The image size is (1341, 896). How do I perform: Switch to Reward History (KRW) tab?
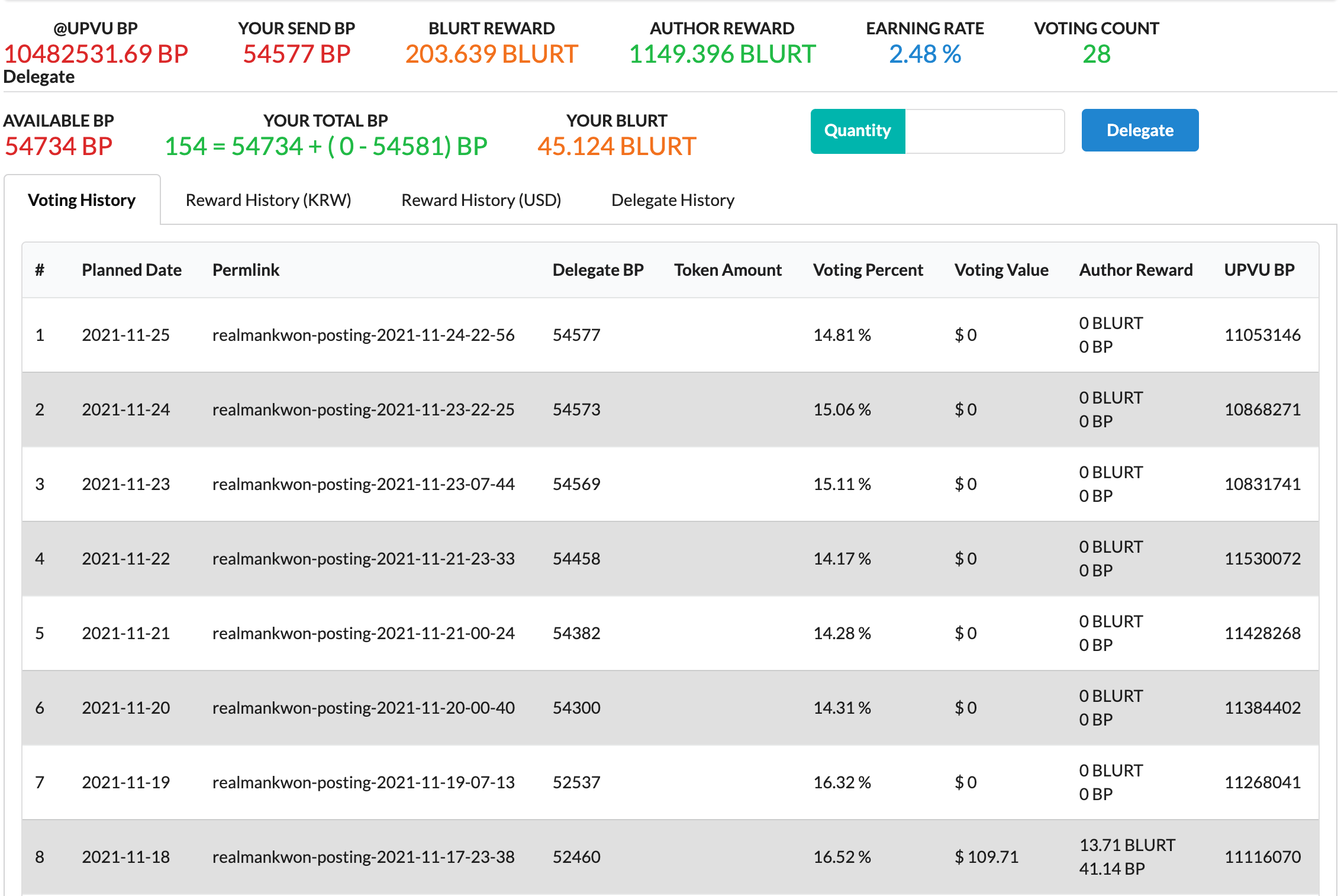pos(268,200)
